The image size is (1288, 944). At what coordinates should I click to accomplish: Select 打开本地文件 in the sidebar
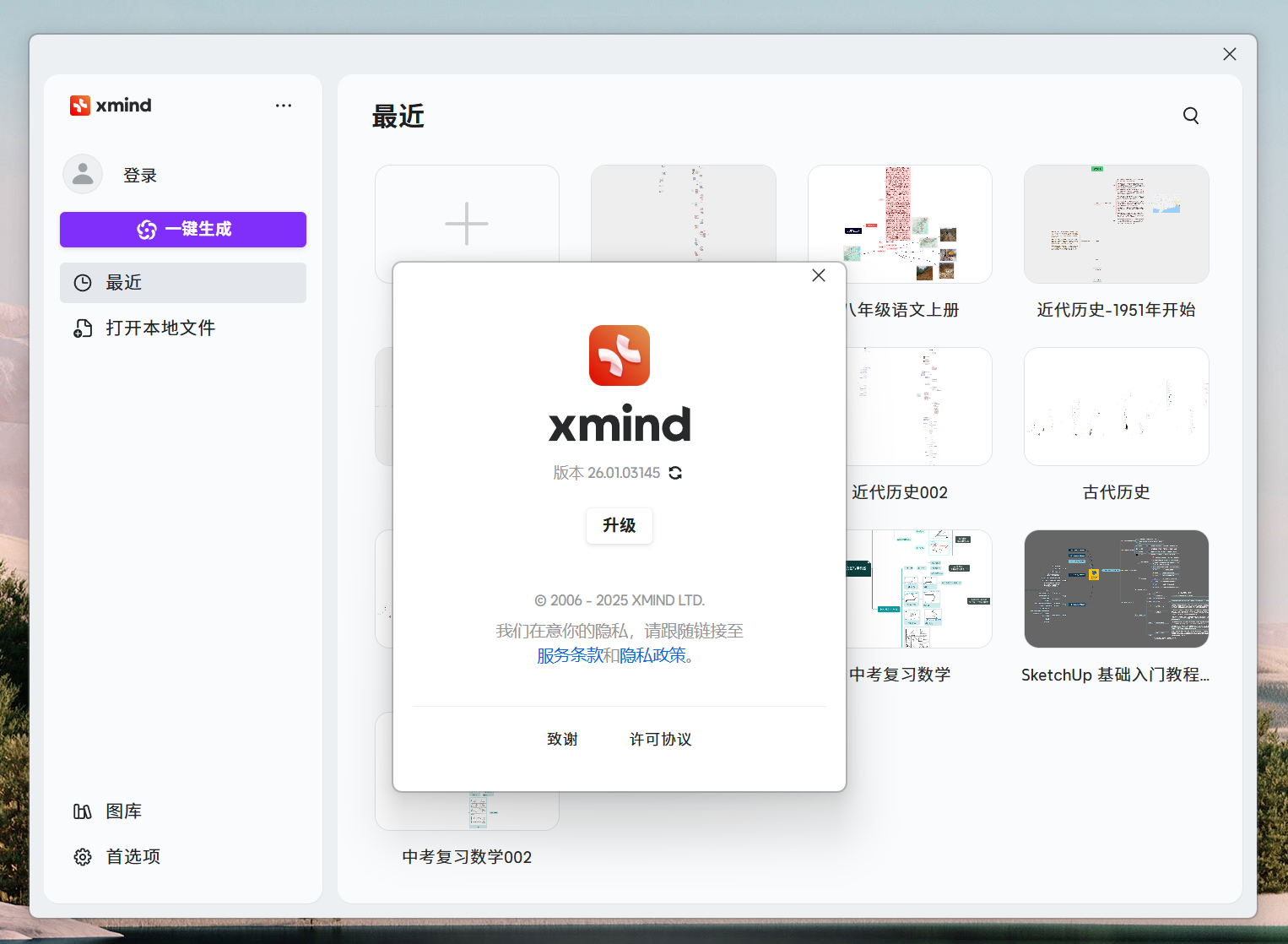[160, 328]
